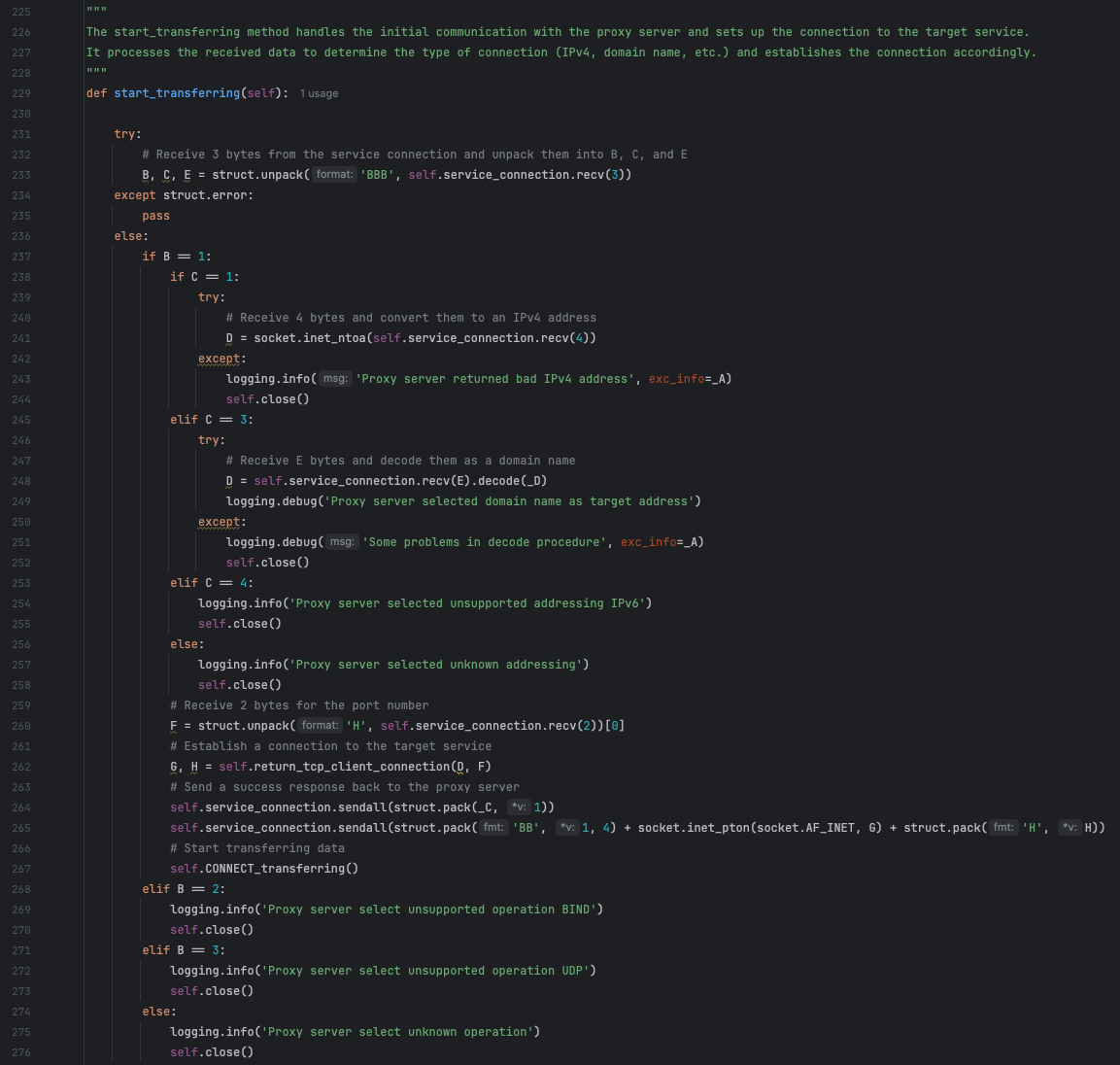Click the 'BBB' format string

(x=377, y=175)
